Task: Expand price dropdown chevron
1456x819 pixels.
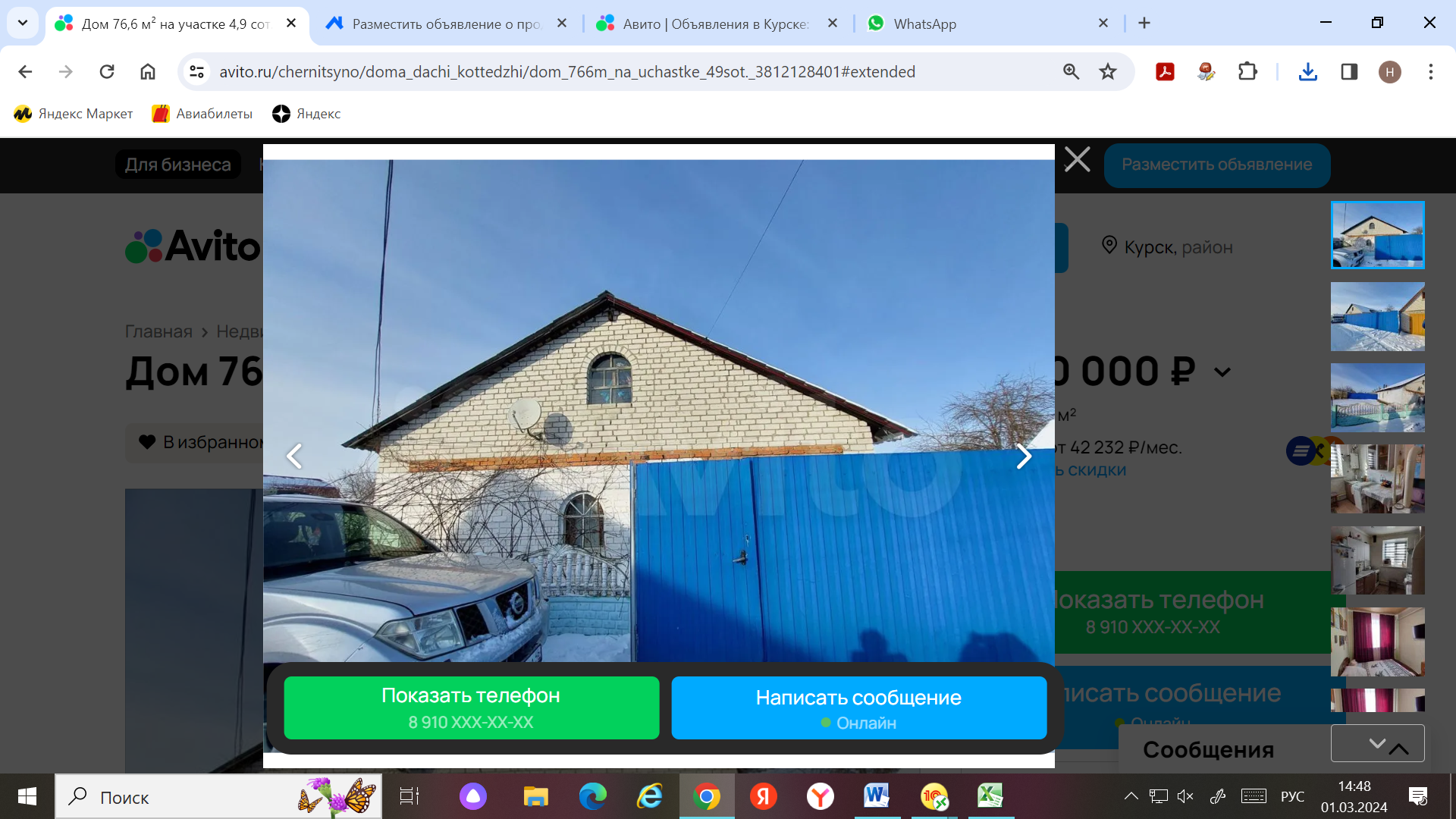Action: [1222, 372]
